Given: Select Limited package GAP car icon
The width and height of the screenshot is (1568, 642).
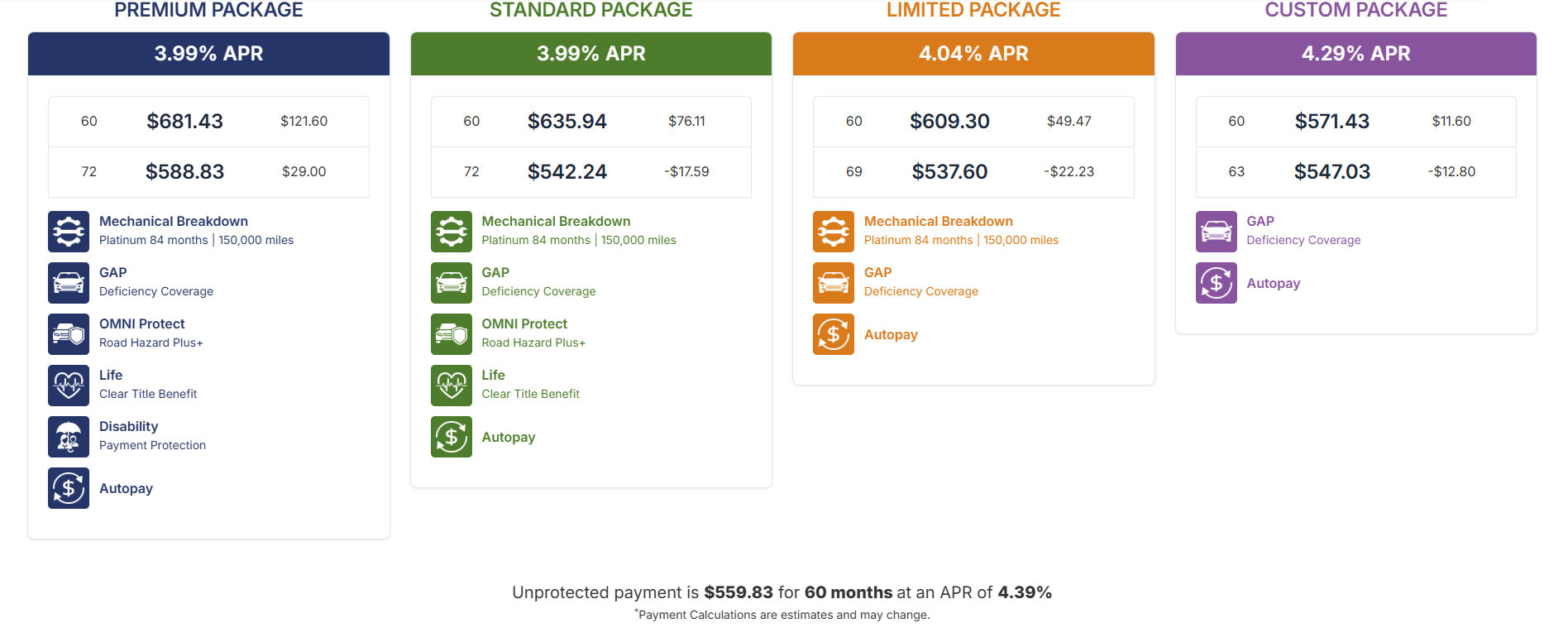Looking at the screenshot, I should coord(834,283).
